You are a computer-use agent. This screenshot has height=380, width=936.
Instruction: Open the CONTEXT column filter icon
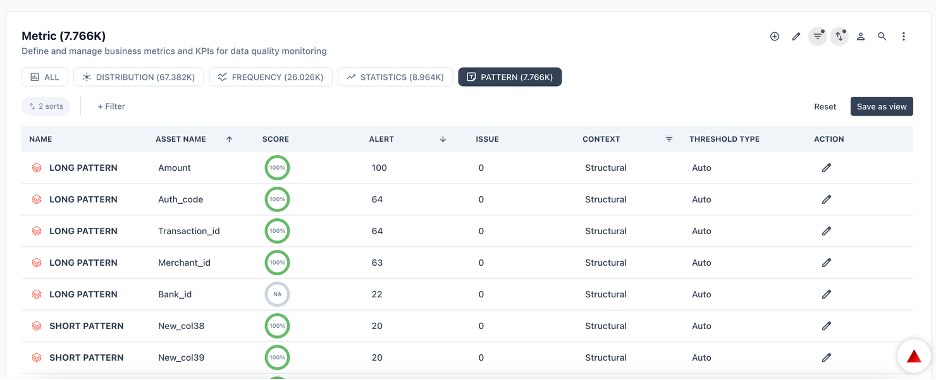pyautogui.click(x=669, y=139)
